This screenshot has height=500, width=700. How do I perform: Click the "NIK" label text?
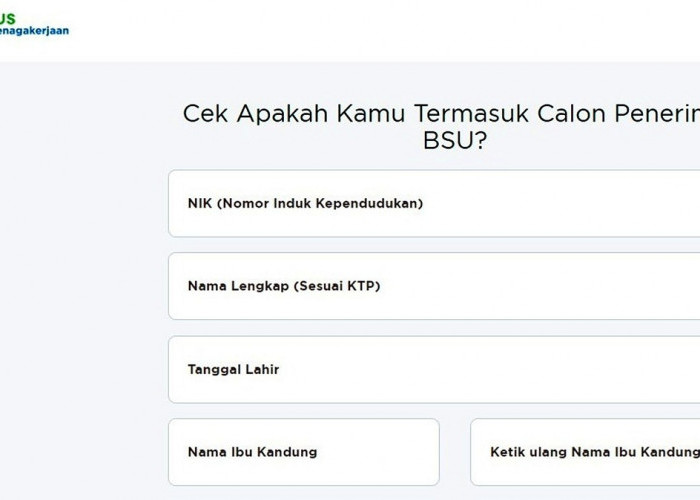[200, 203]
